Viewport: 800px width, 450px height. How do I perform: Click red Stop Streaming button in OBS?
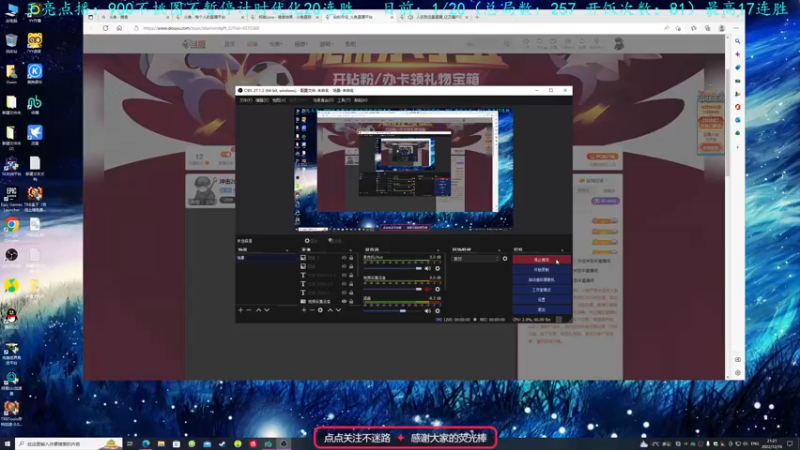tap(541, 260)
